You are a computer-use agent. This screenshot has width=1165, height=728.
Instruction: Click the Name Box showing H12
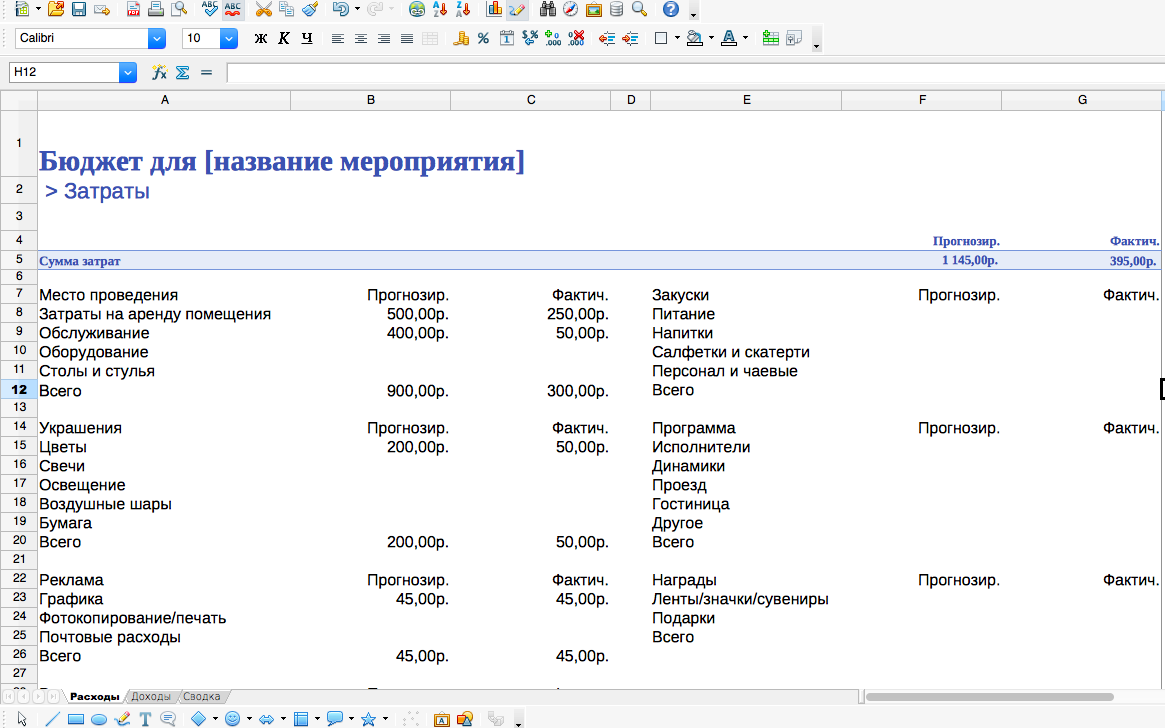point(60,71)
